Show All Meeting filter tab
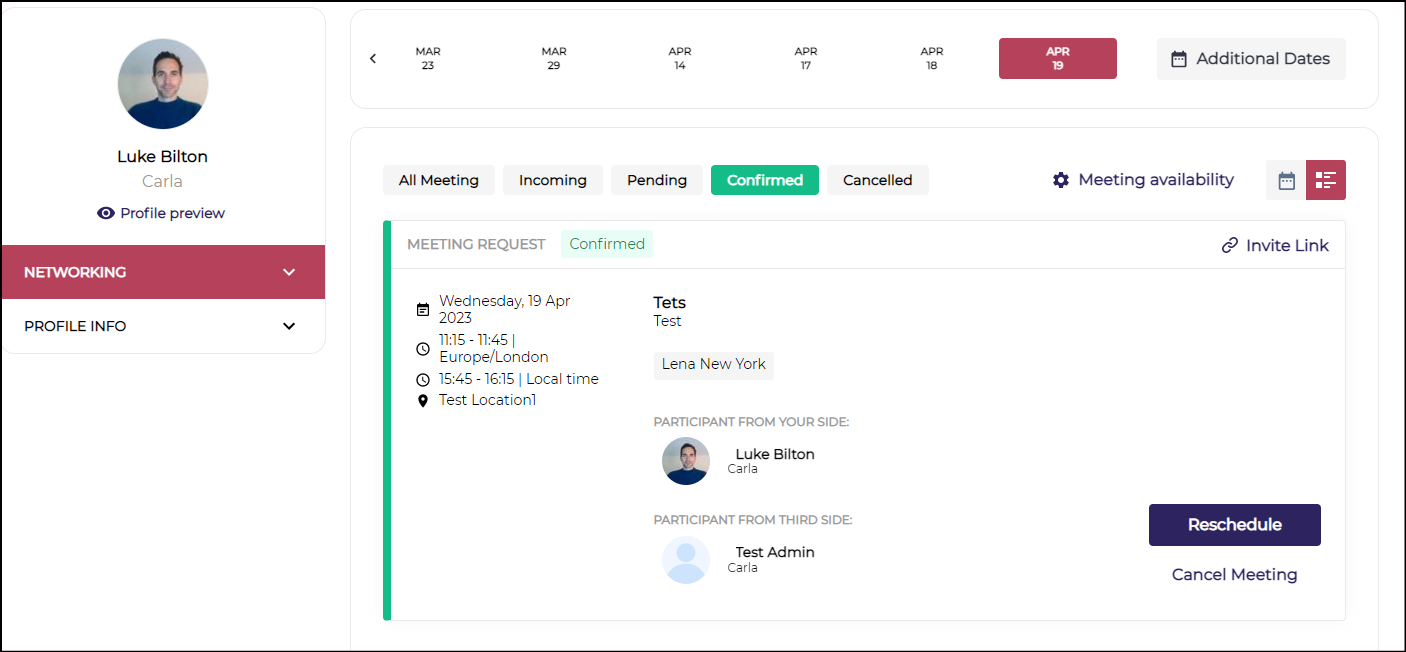The image size is (1406, 652). [438, 180]
